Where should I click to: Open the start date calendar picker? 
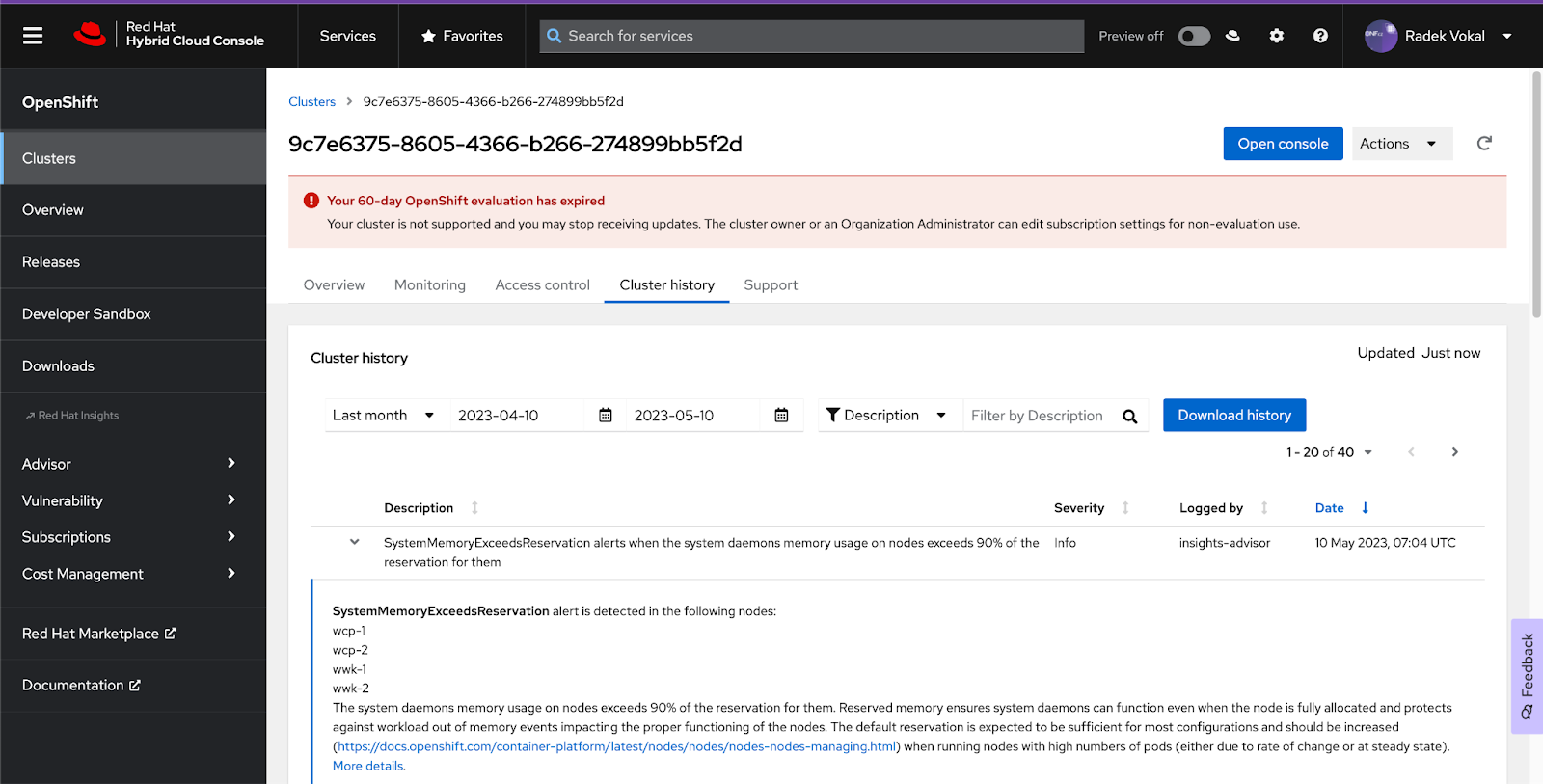point(606,416)
